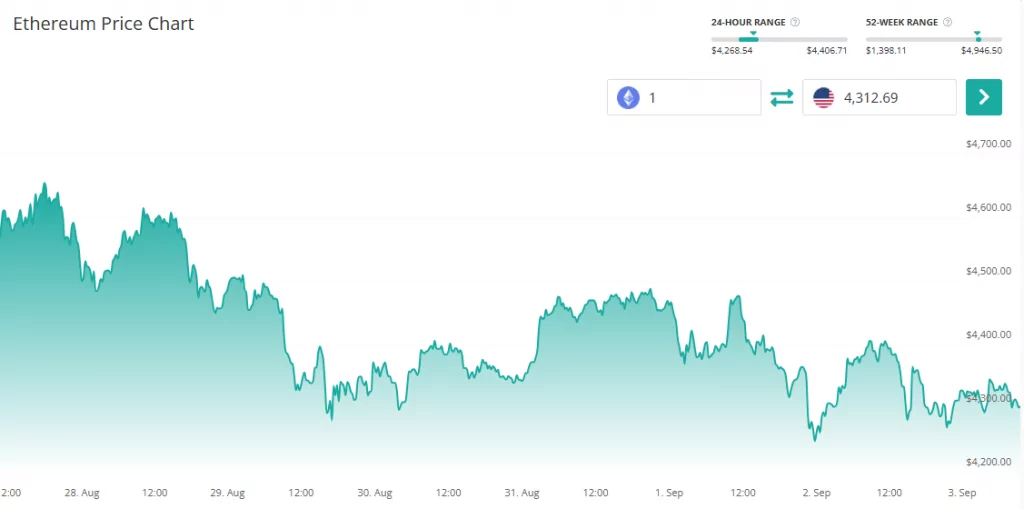
Task: Select the 1. Sep date marker
Action: (x=669, y=493)
